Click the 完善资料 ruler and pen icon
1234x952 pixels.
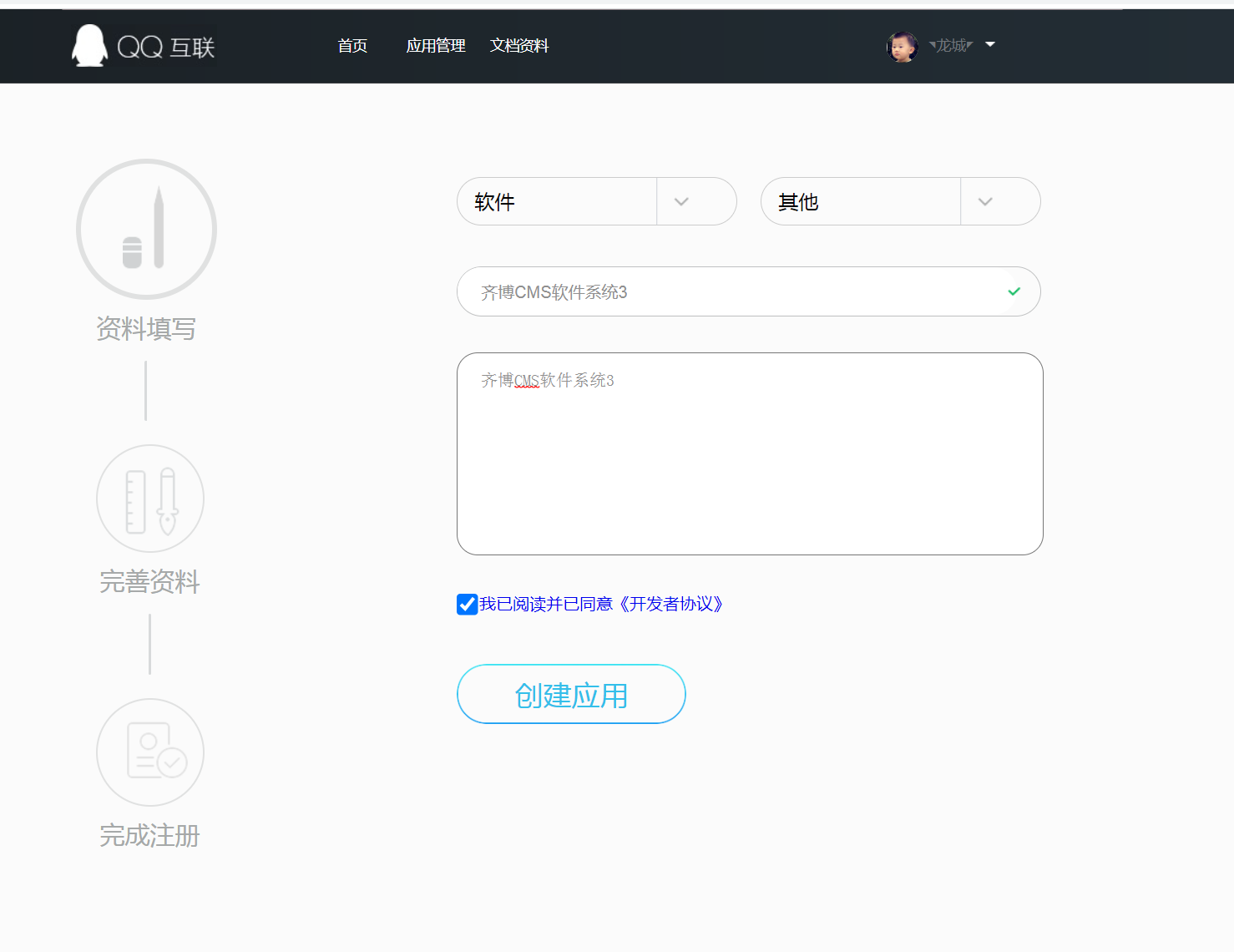pyautogui.click(x=150, y=499)
